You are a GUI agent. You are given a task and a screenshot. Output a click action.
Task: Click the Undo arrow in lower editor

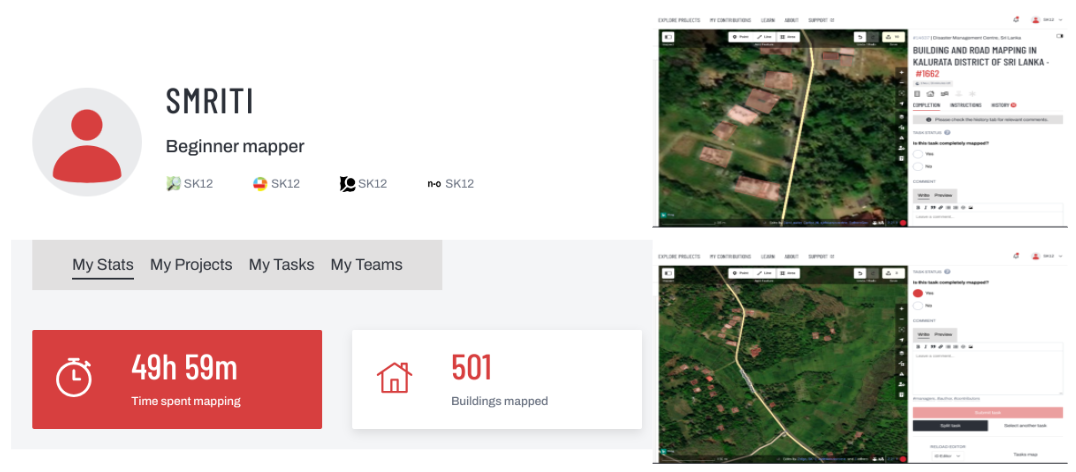(x=861, y=273)
